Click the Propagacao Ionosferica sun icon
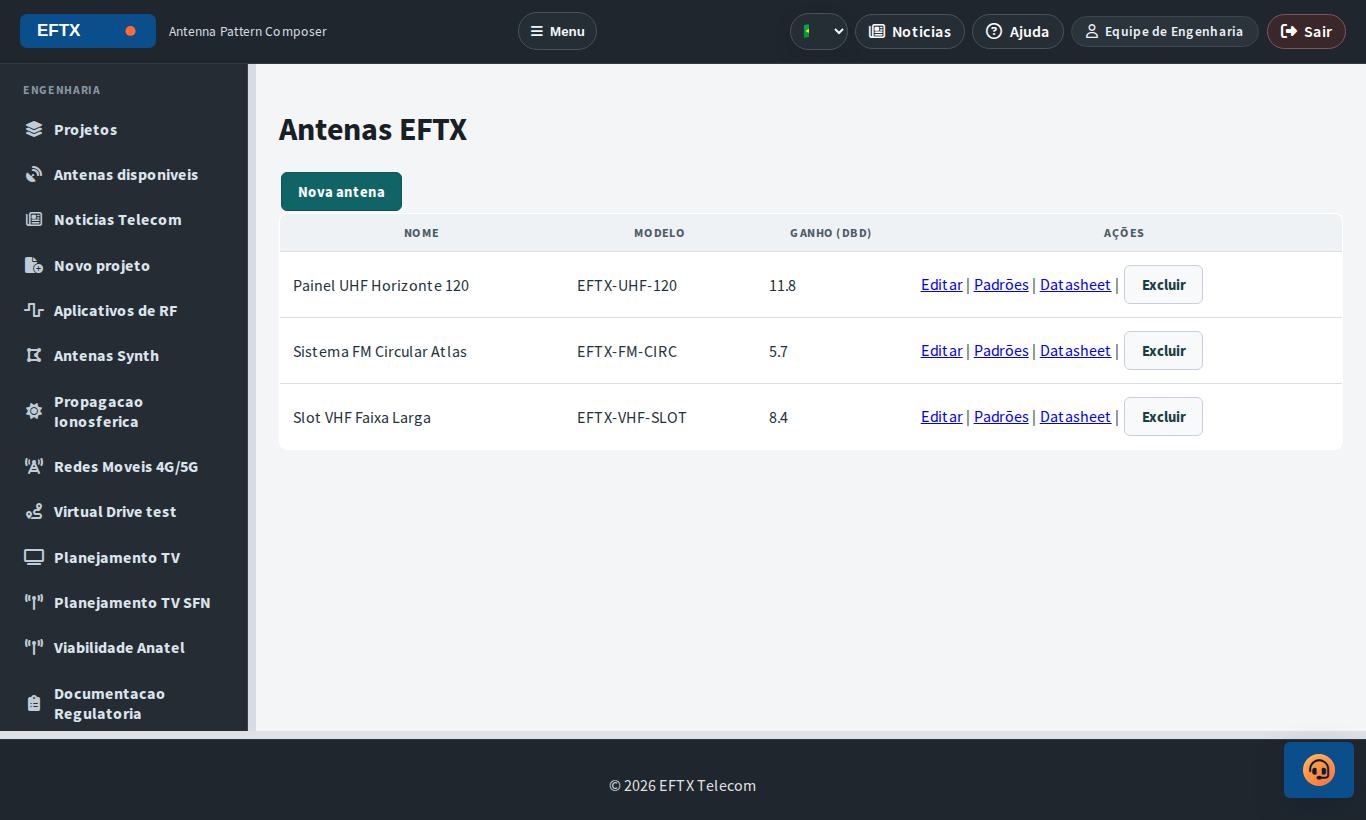1366x820 pixels. (34, 411)
